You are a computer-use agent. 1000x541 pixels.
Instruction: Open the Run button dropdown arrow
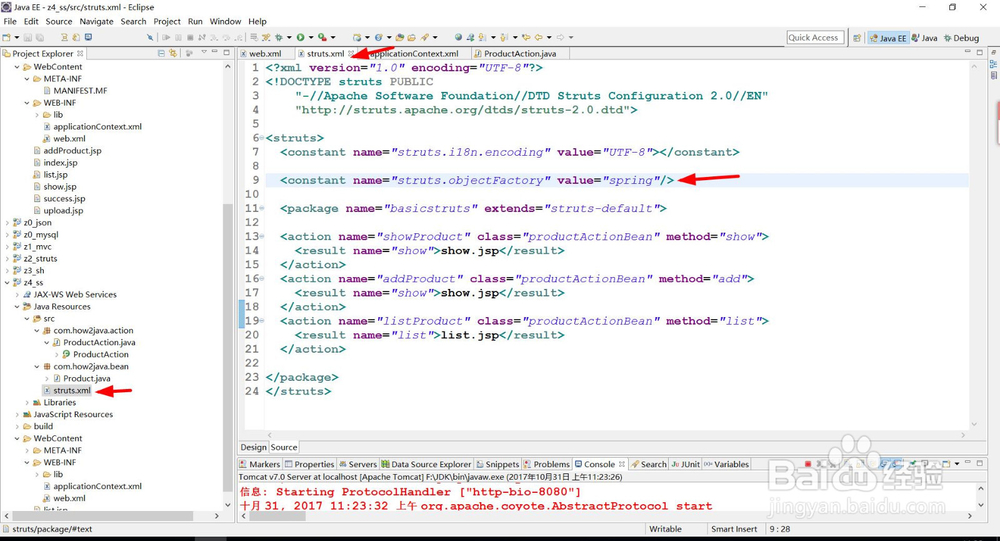coord(311,38)
